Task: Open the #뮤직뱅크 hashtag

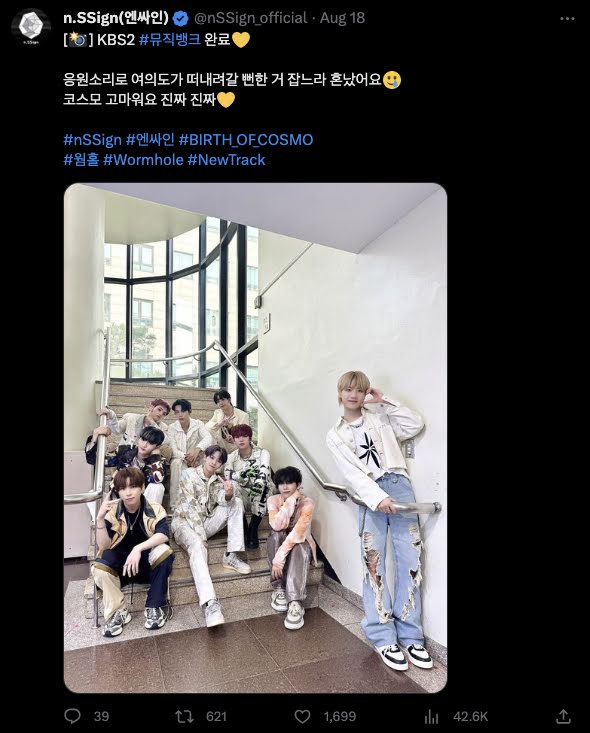Action: click(x=170, y=39)
